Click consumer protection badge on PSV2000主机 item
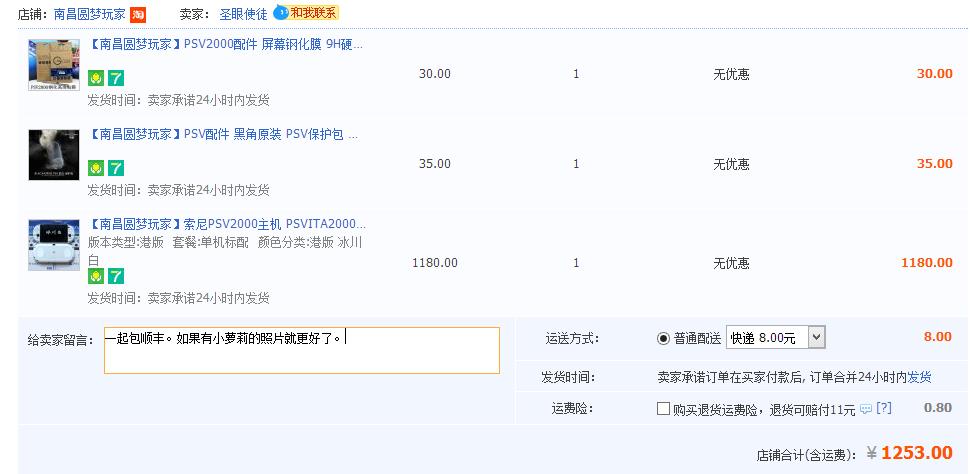This screenshot has width=970, height=474. [x=96, y=276]
